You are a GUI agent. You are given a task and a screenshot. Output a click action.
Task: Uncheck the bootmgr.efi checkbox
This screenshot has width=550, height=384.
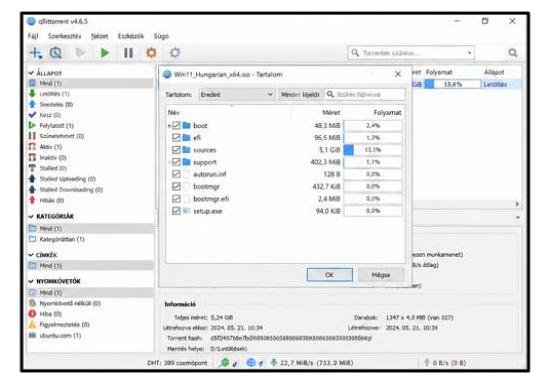point(176,198)
